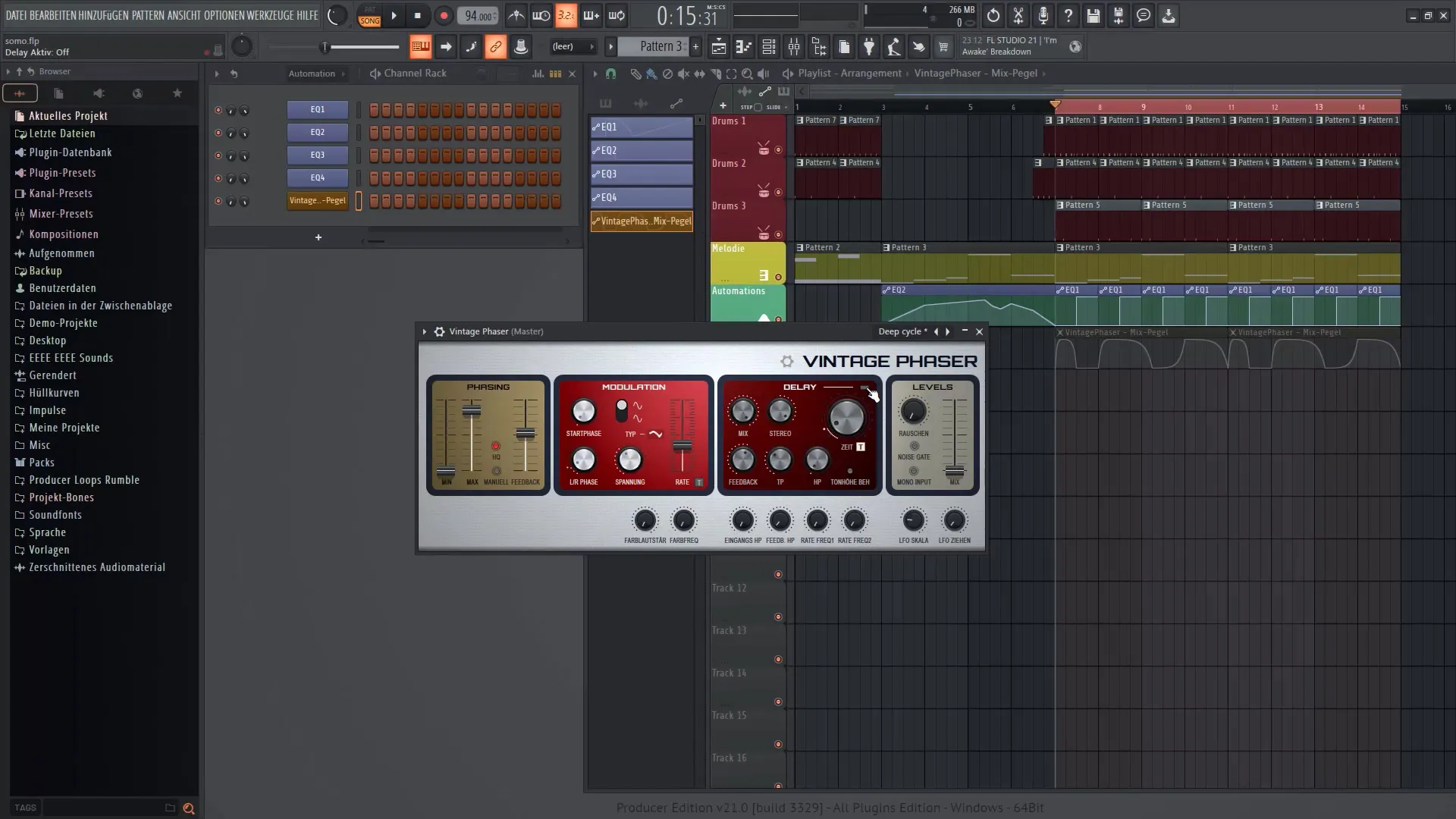Toggle Pat/Song mode switch
The image size is (1456, 819).
point(370,16)
